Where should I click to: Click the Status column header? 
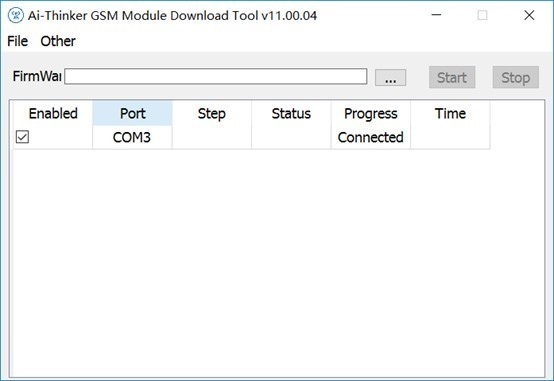tap(291, 113)
